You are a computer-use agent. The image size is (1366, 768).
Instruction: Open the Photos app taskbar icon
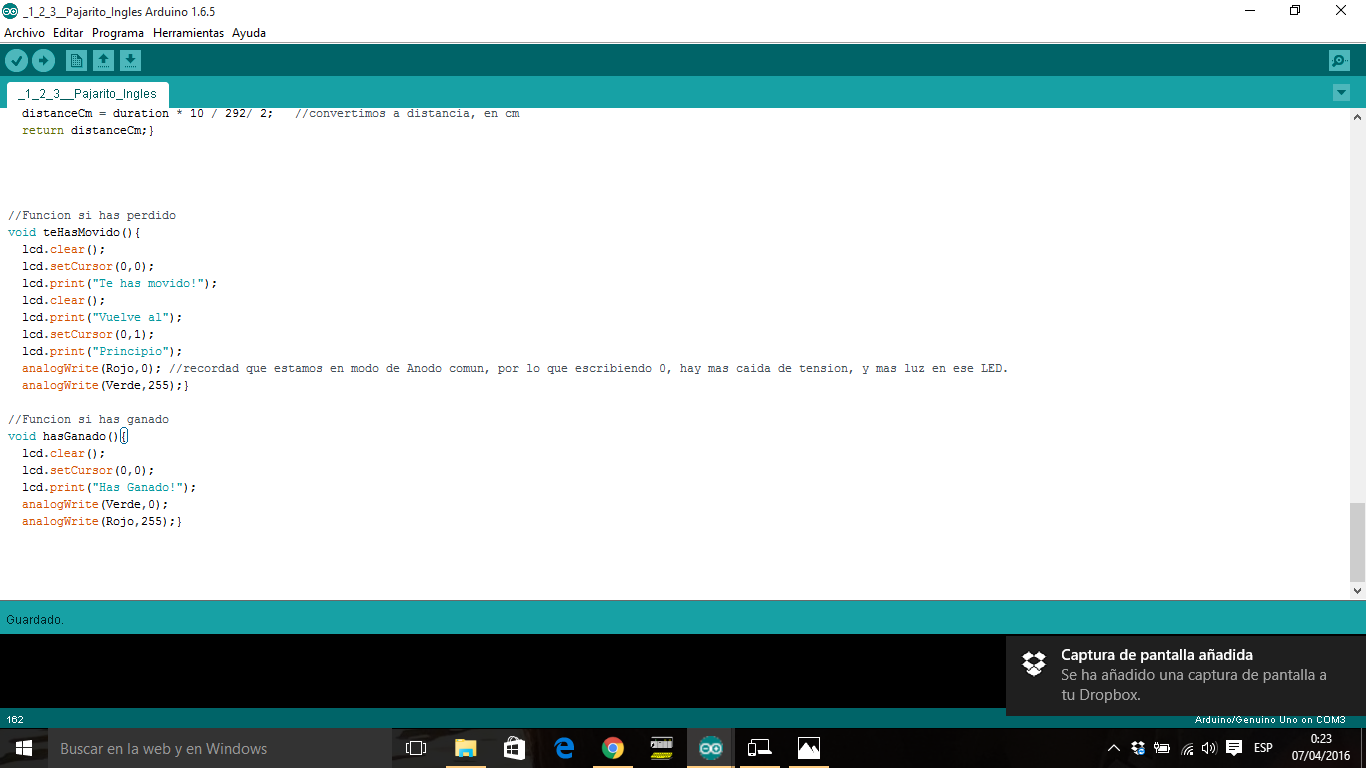pyautogui.click(x=809, y=748)
